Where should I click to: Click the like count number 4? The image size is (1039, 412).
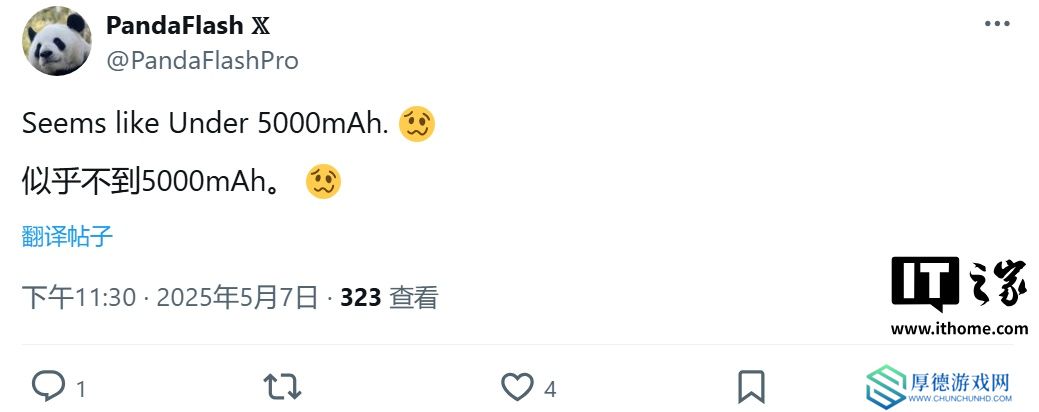tap(550, 389)
